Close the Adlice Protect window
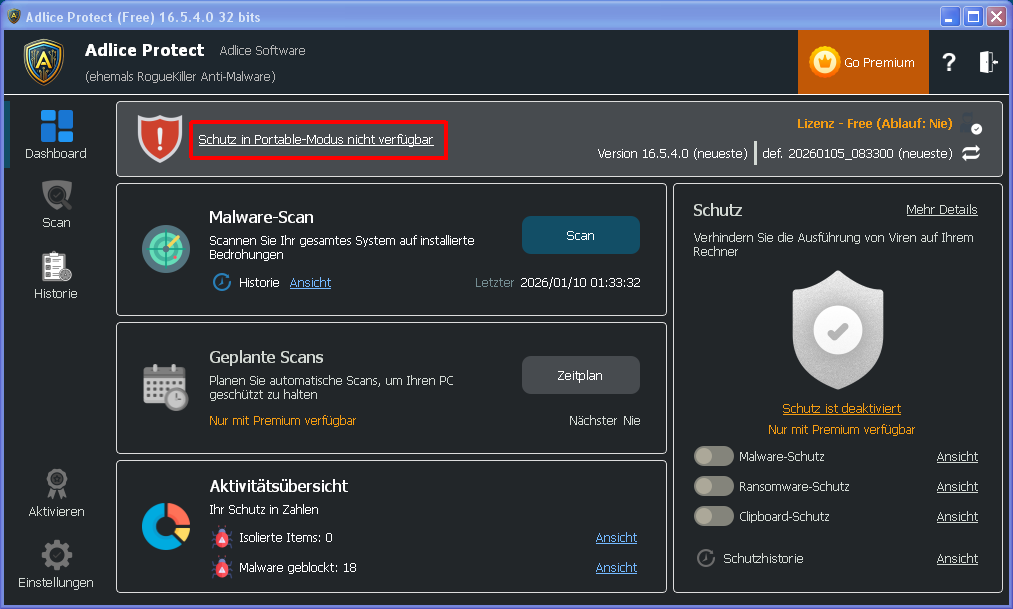The image size is (1013, 609). coord(996,16)
